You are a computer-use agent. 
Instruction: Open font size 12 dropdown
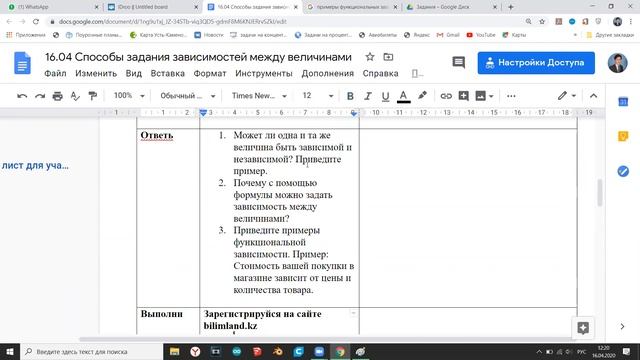pos(318,96)
